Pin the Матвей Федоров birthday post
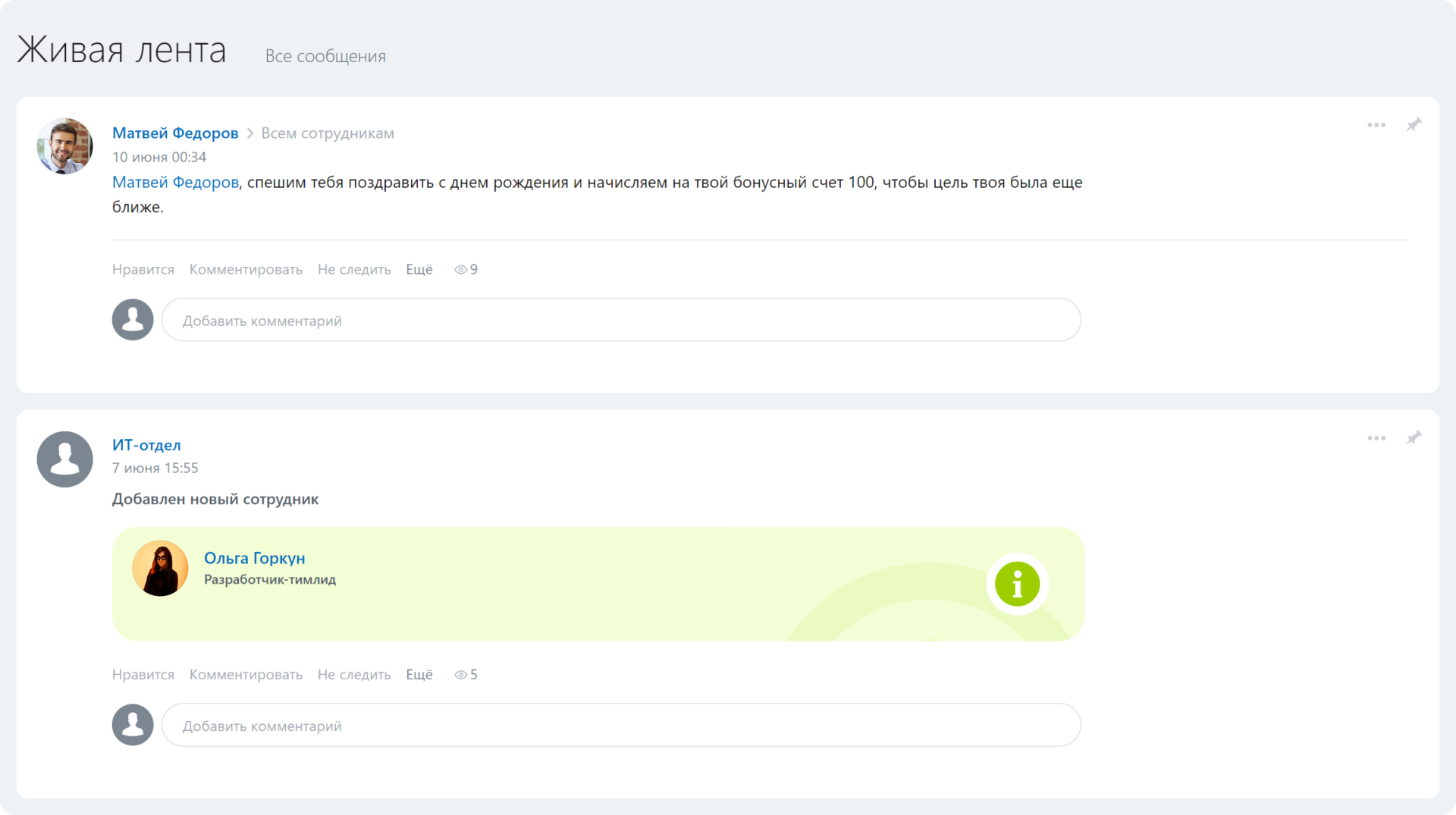1456x815 pixels. 1414,124
